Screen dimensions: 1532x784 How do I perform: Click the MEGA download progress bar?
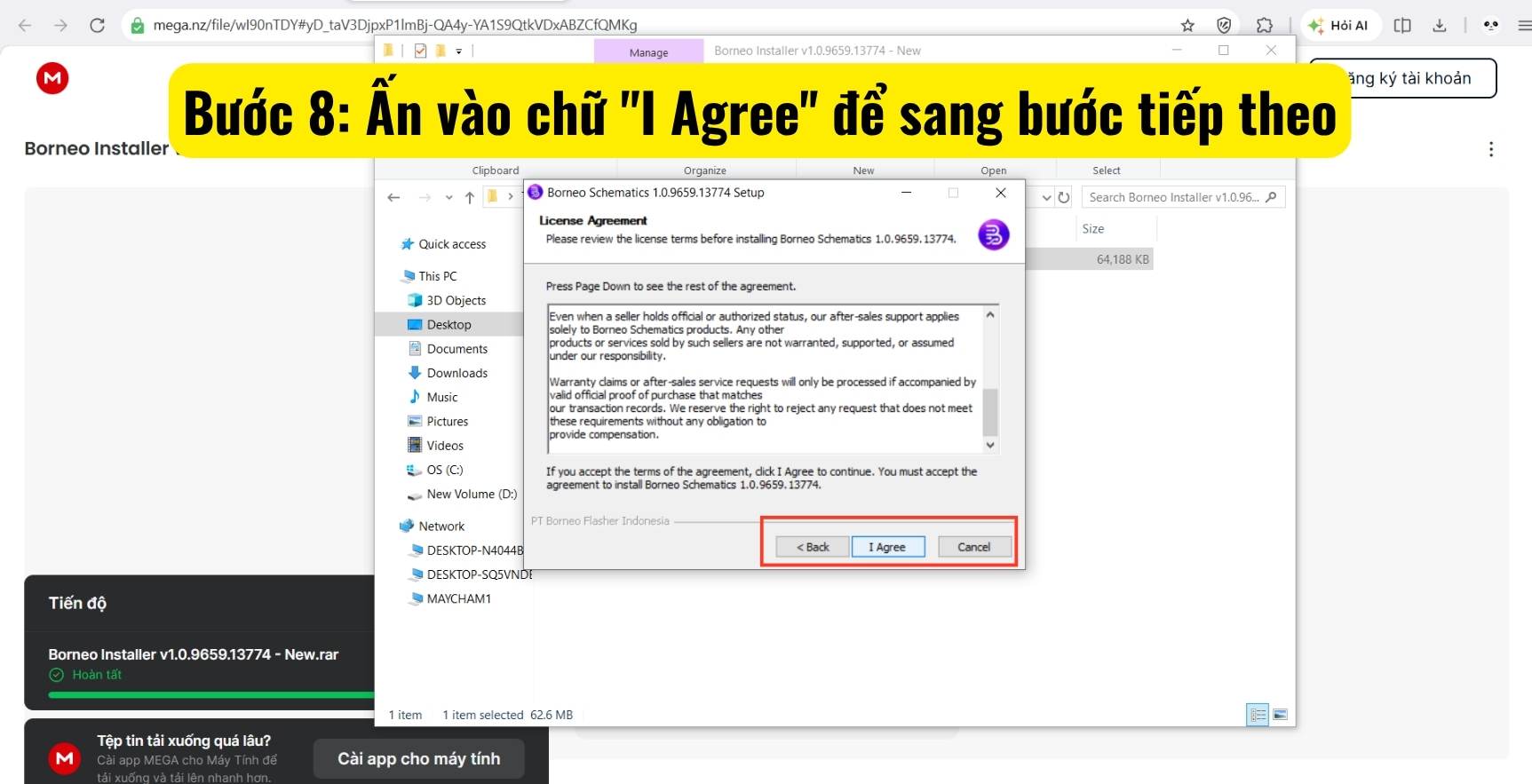pos(211,694)
